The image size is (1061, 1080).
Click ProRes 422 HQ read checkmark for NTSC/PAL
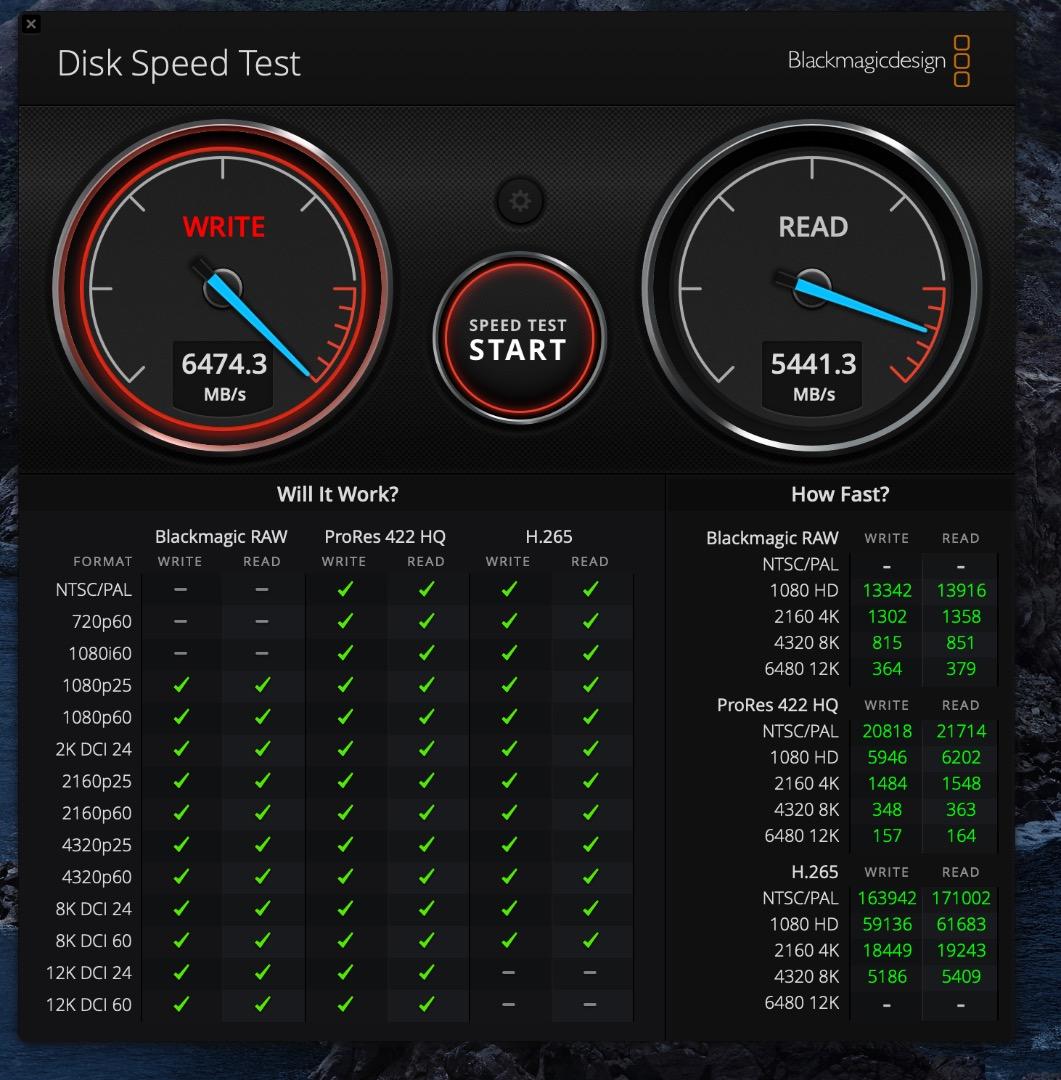pyautogui.click(x=426, y=589)
